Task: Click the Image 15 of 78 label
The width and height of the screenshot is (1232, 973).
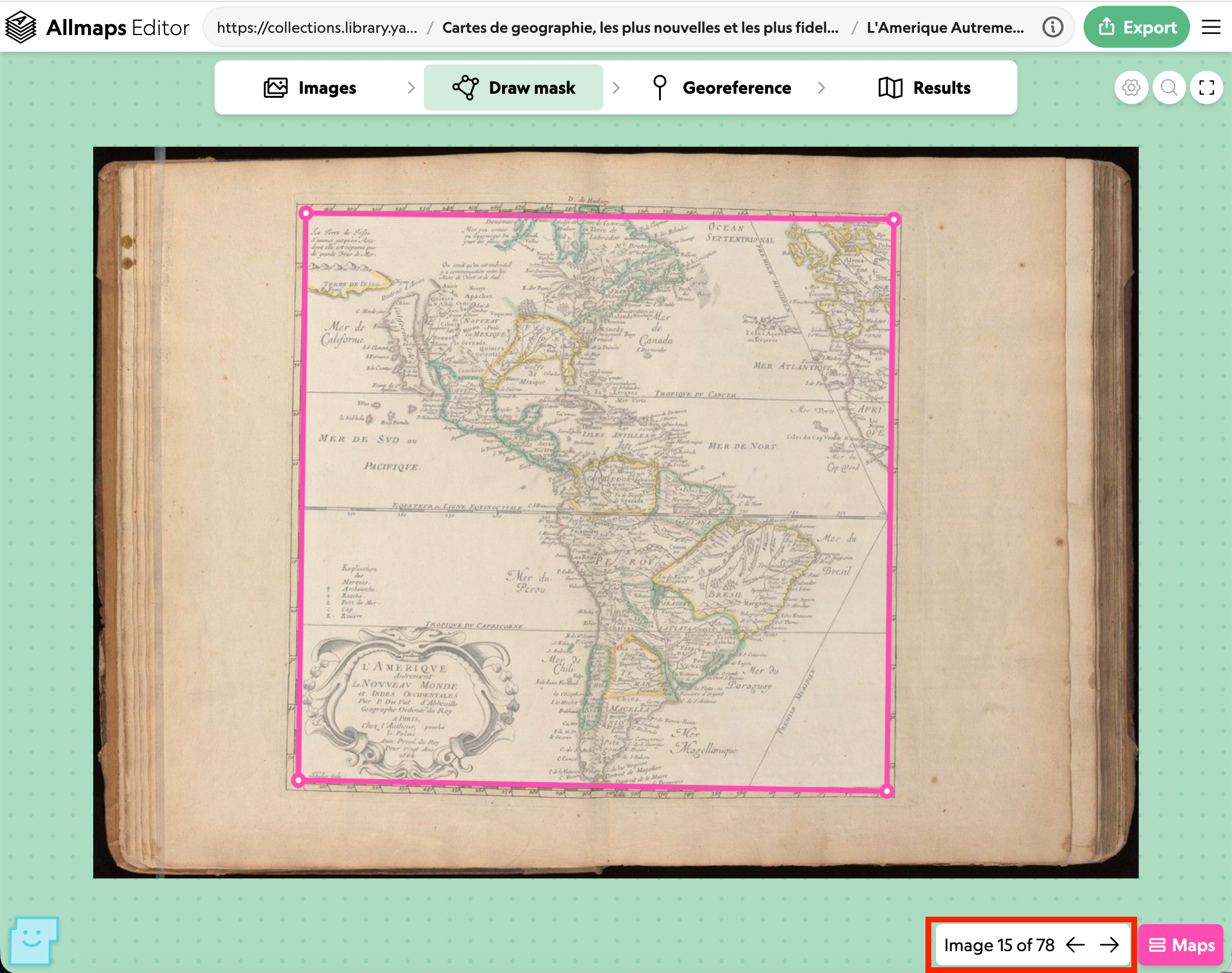Action: point(999,945)
